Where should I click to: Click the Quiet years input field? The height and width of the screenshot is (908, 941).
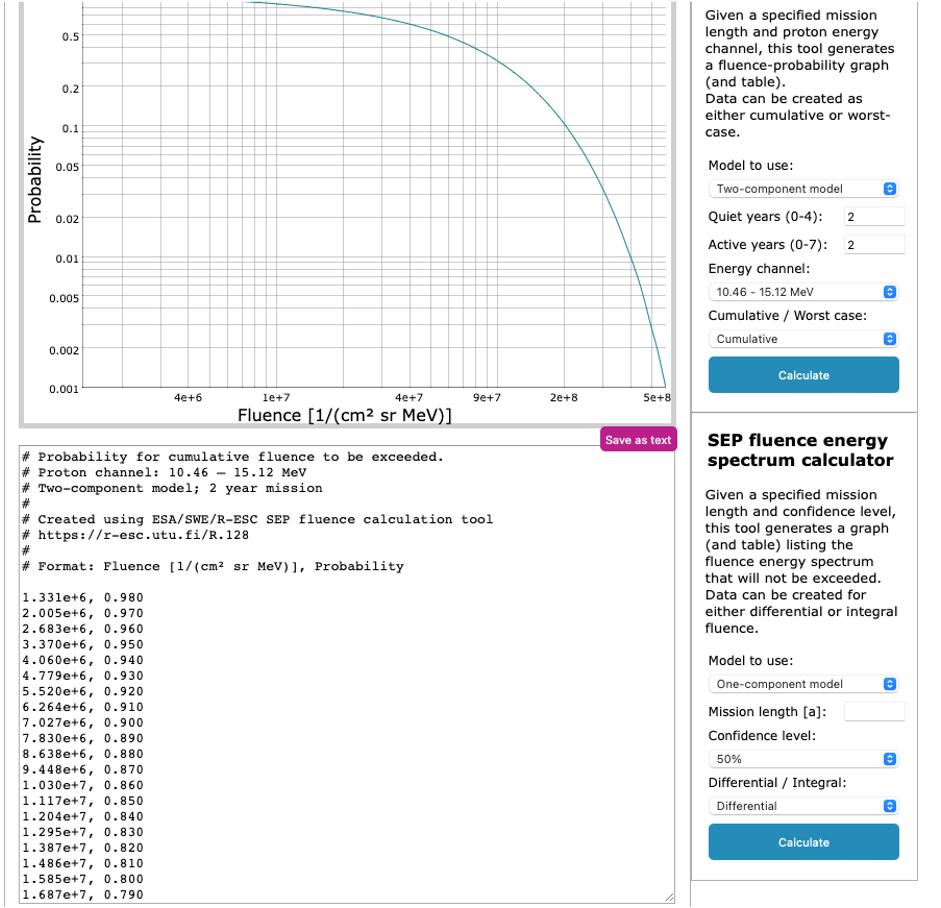tap(874, 217)
